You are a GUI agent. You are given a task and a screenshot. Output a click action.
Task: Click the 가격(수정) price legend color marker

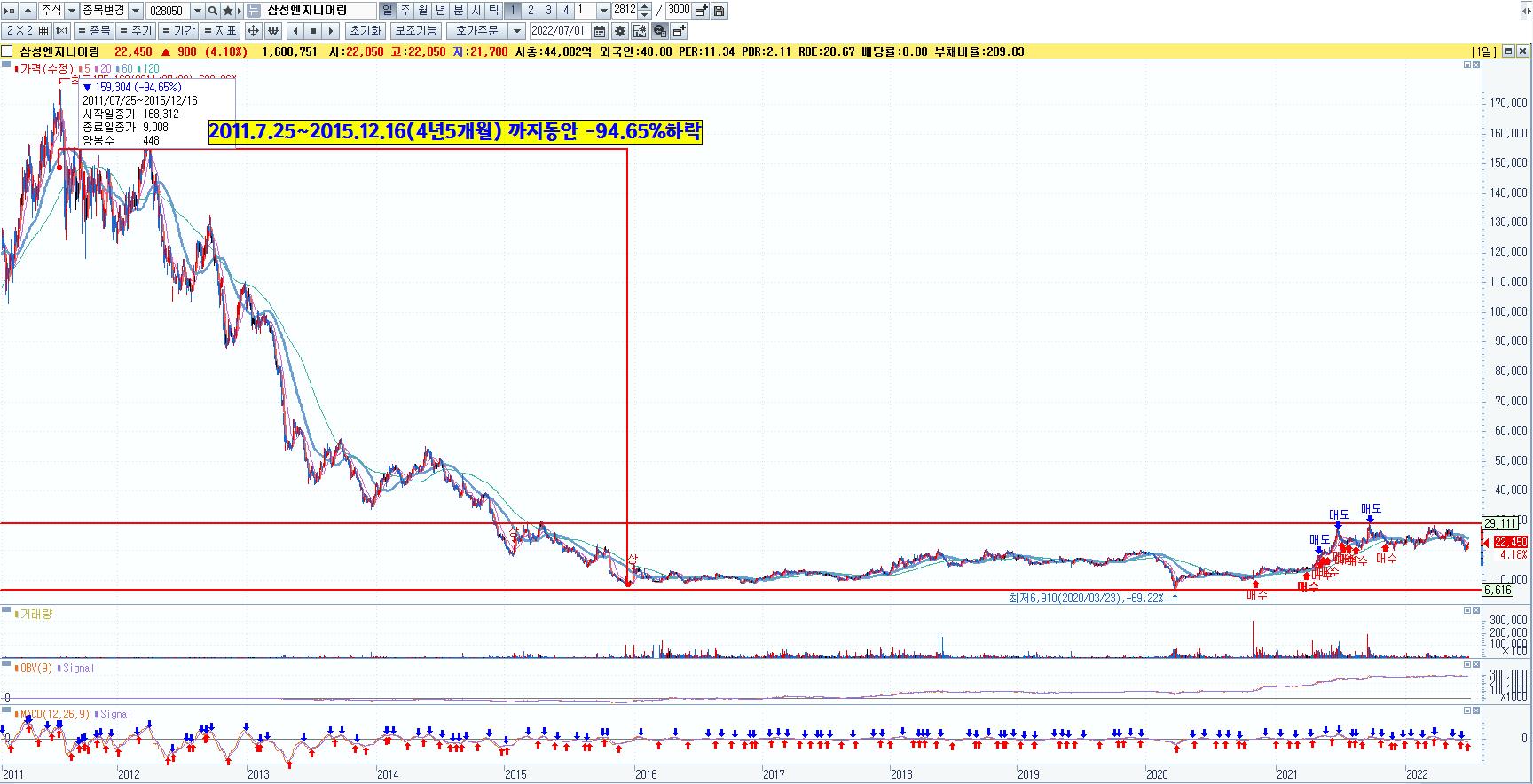(15, 68)
